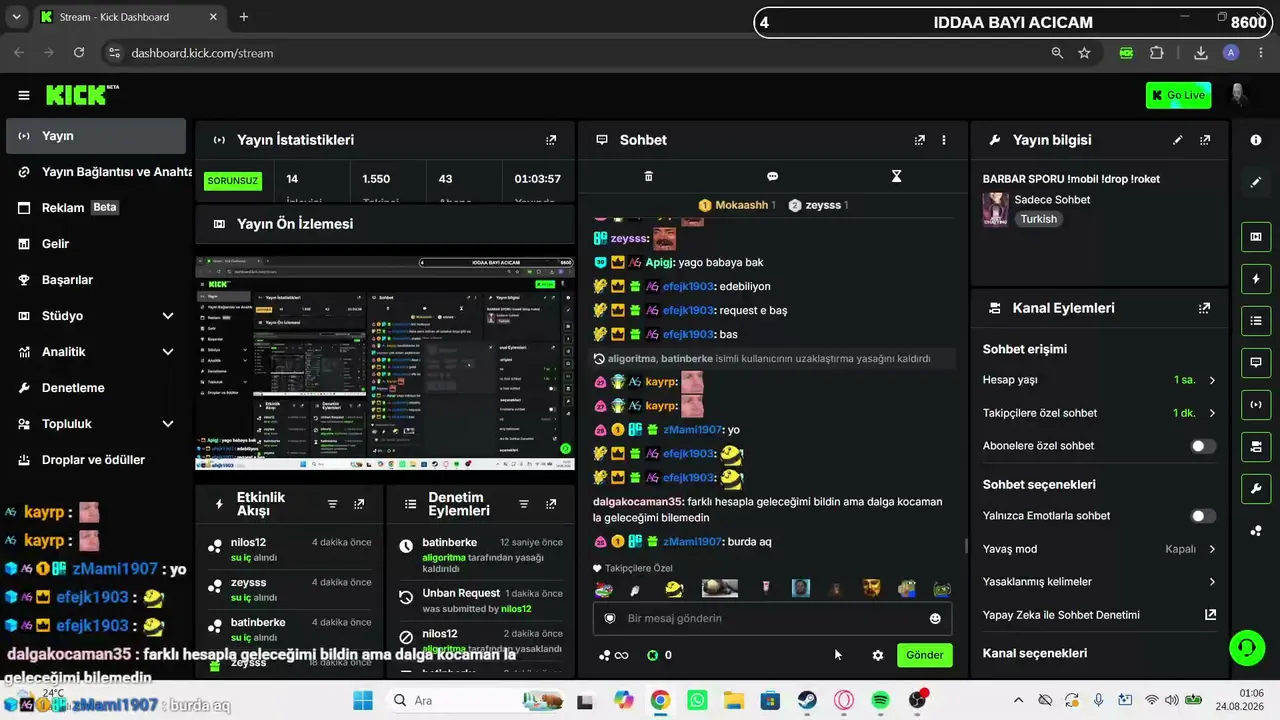This screenshot has height=720, width=1280.
Task: Toggle the chat widget in right rail
Action: click(x=1256, y=362)
